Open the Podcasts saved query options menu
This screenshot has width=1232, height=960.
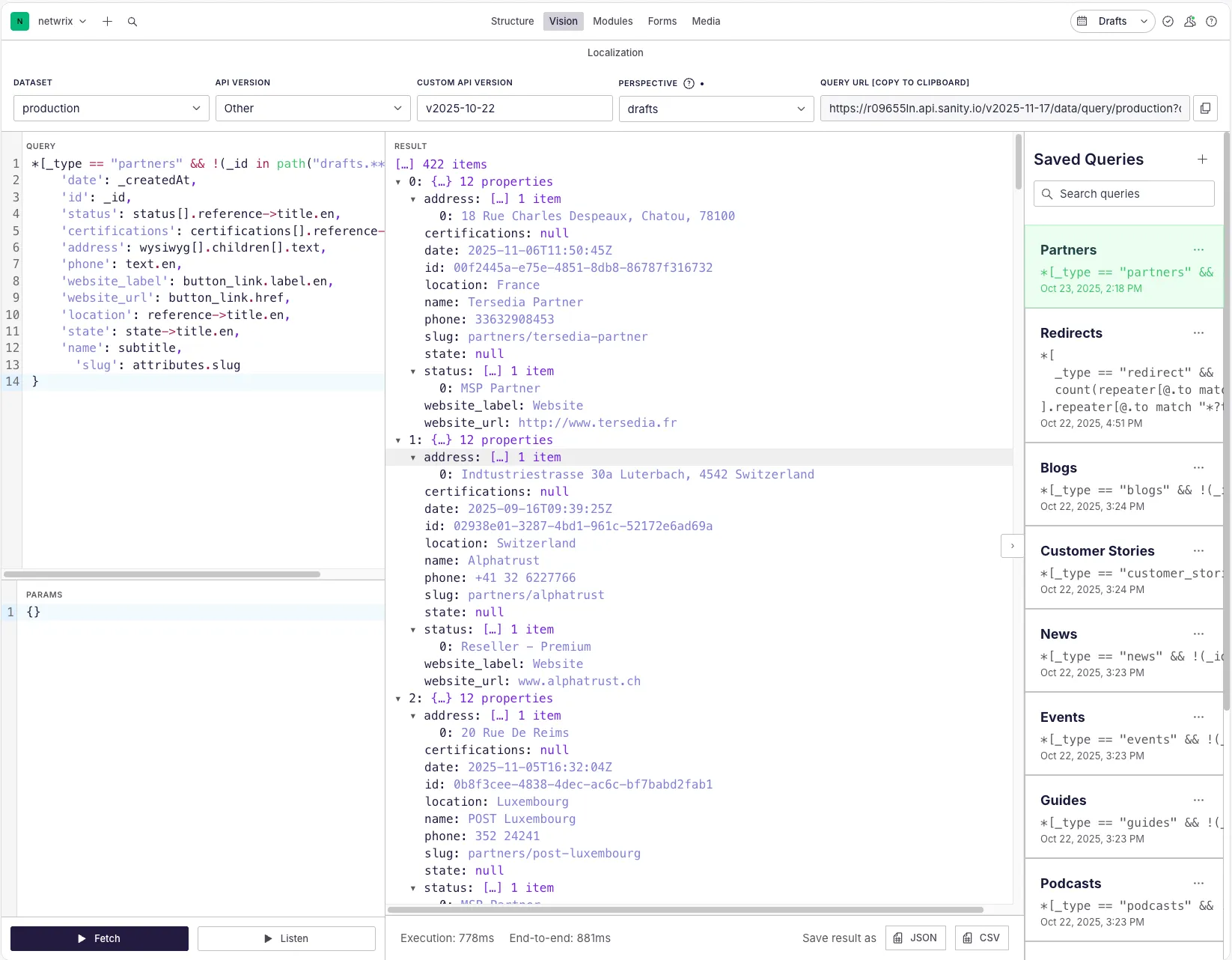point(1198,883)
